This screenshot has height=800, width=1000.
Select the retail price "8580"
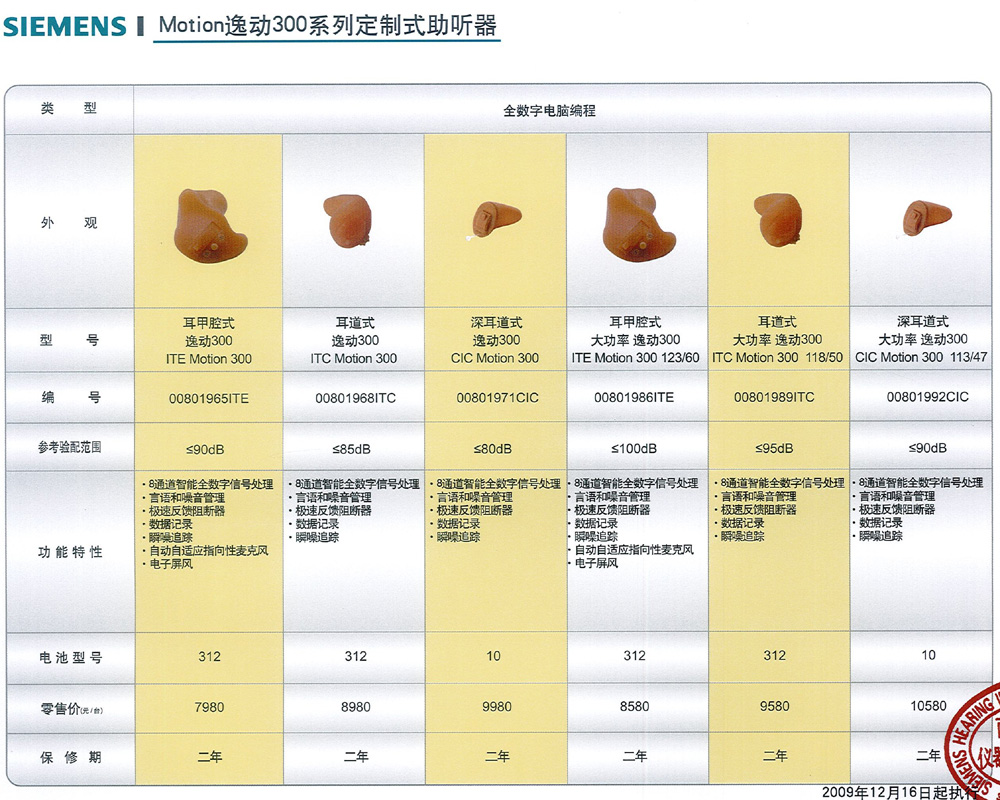(635, 707)
